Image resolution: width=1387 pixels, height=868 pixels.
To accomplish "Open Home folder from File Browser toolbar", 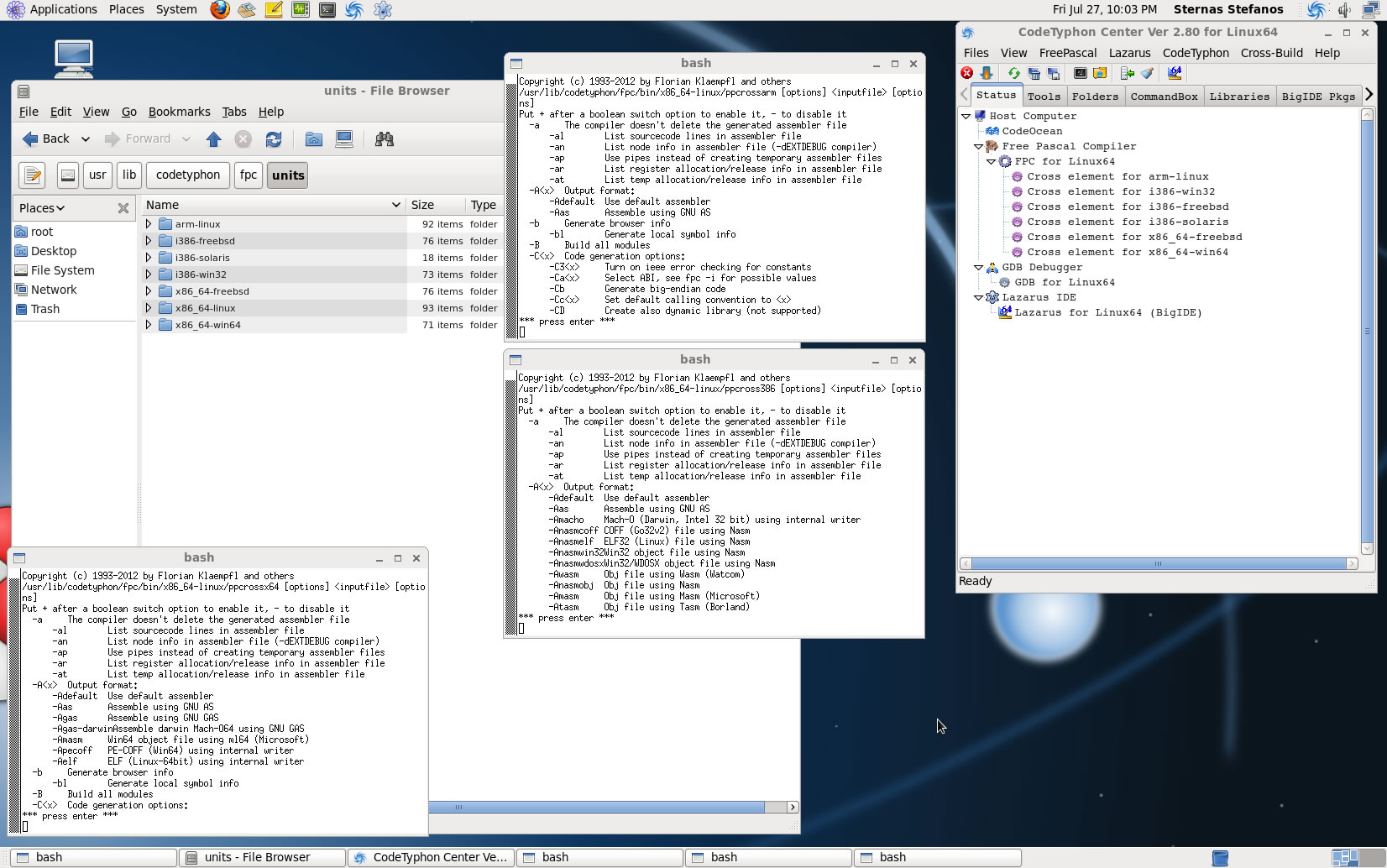I will [313, 139].
